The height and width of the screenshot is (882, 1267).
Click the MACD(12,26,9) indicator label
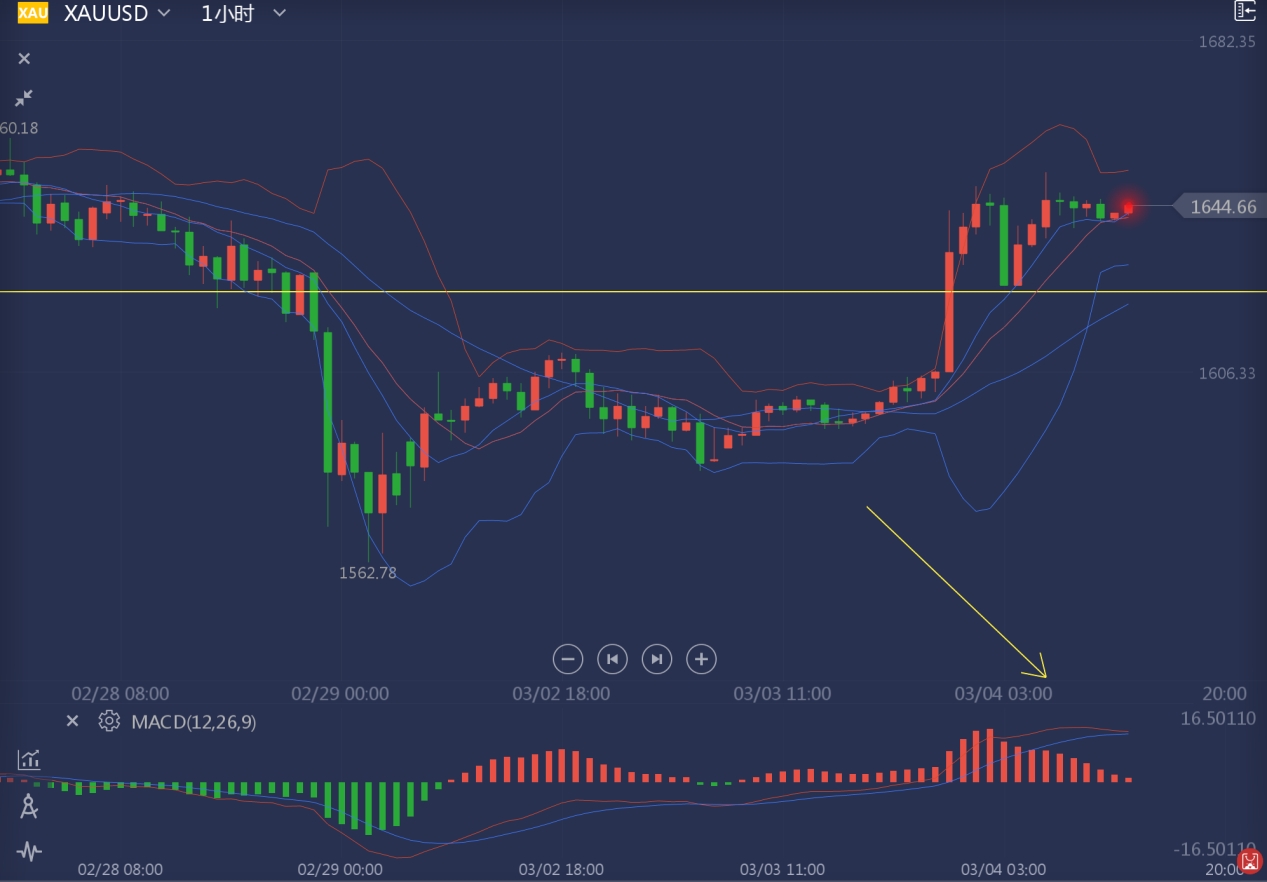(193, 721)
